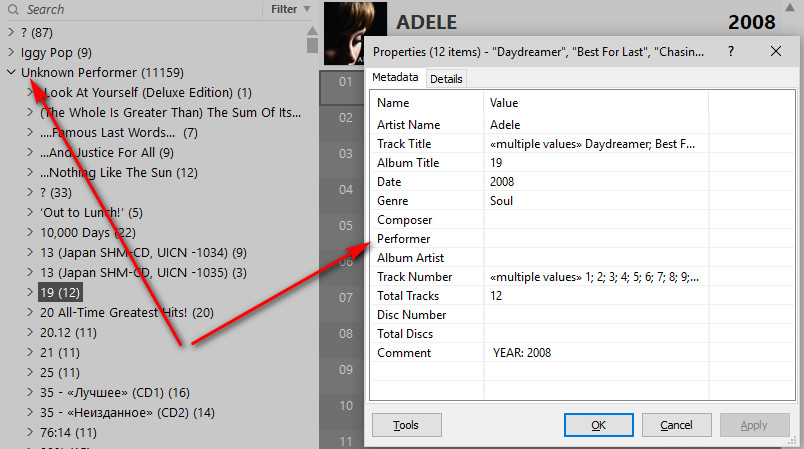Close the Properties dialog

click(x=776, y=51)
